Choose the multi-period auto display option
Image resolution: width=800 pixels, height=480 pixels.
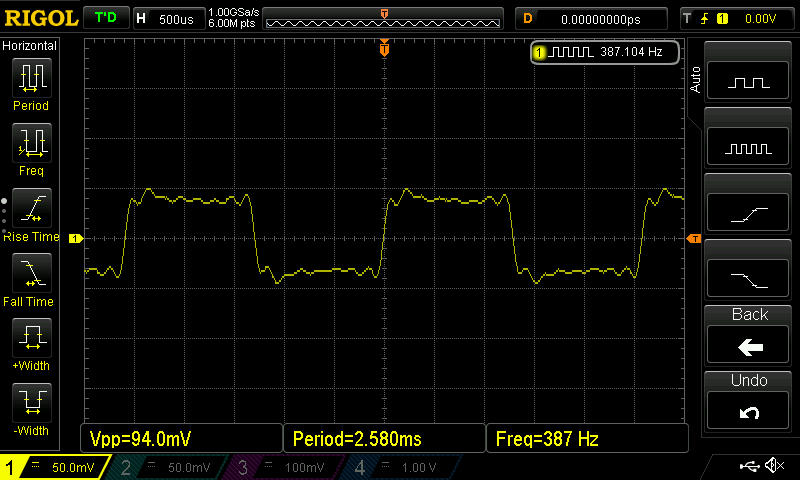pyautogui.click(x=748, y=146)
